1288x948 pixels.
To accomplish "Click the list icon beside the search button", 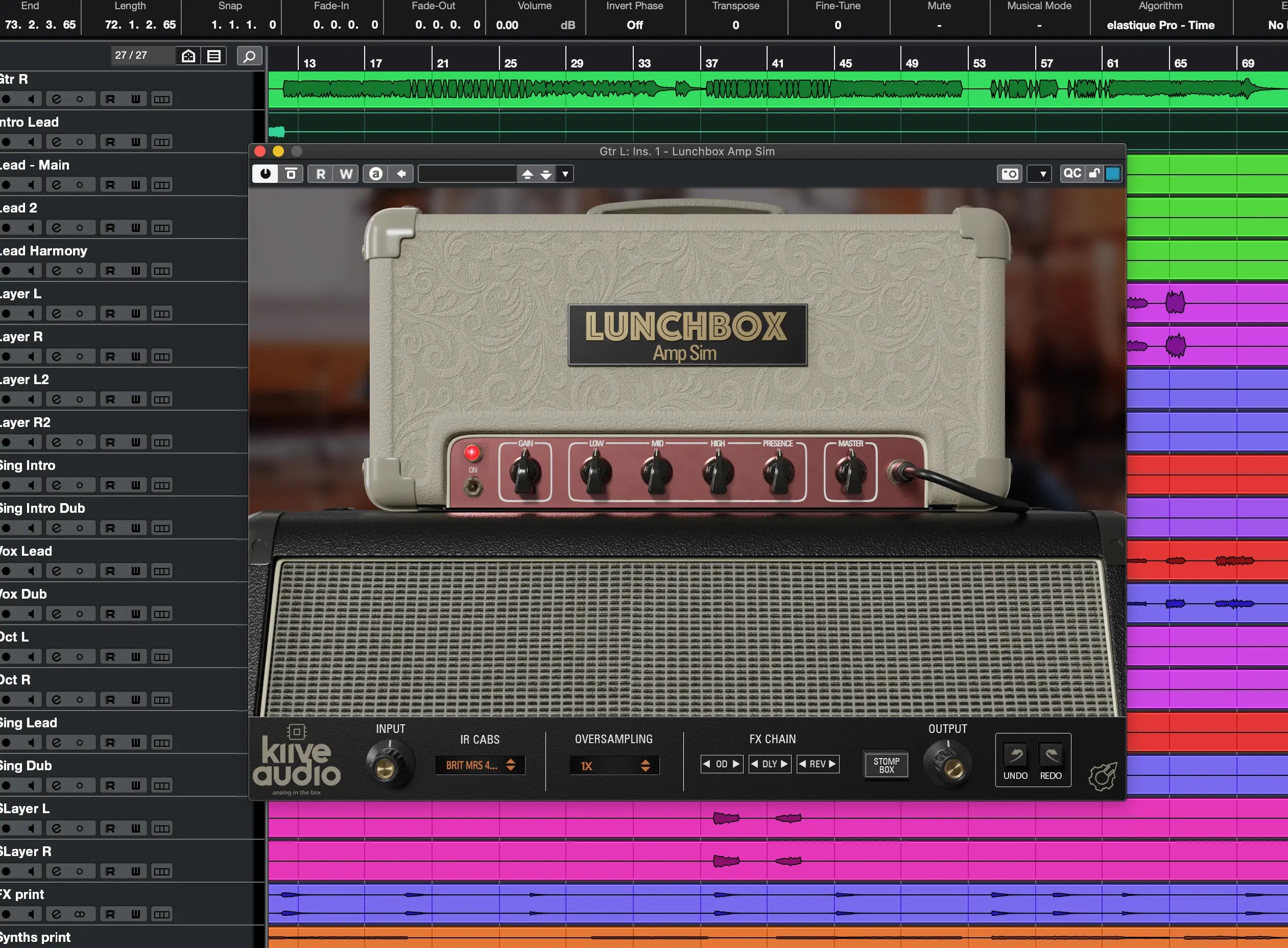I will (x=214, y=56).
